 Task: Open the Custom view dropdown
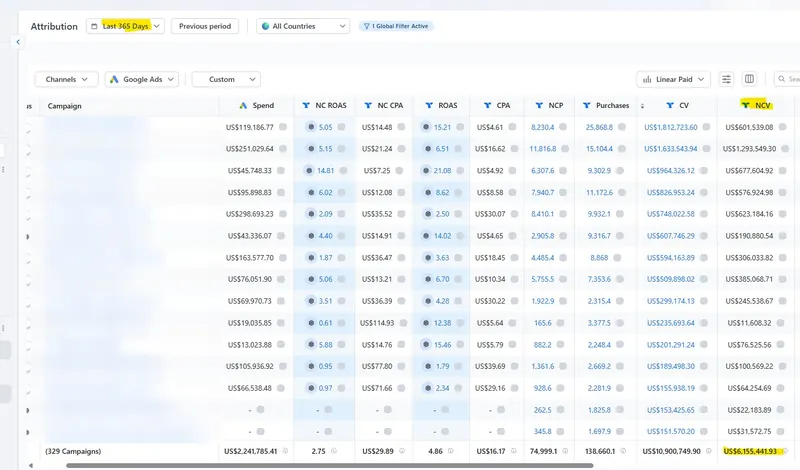click(226, 79)
